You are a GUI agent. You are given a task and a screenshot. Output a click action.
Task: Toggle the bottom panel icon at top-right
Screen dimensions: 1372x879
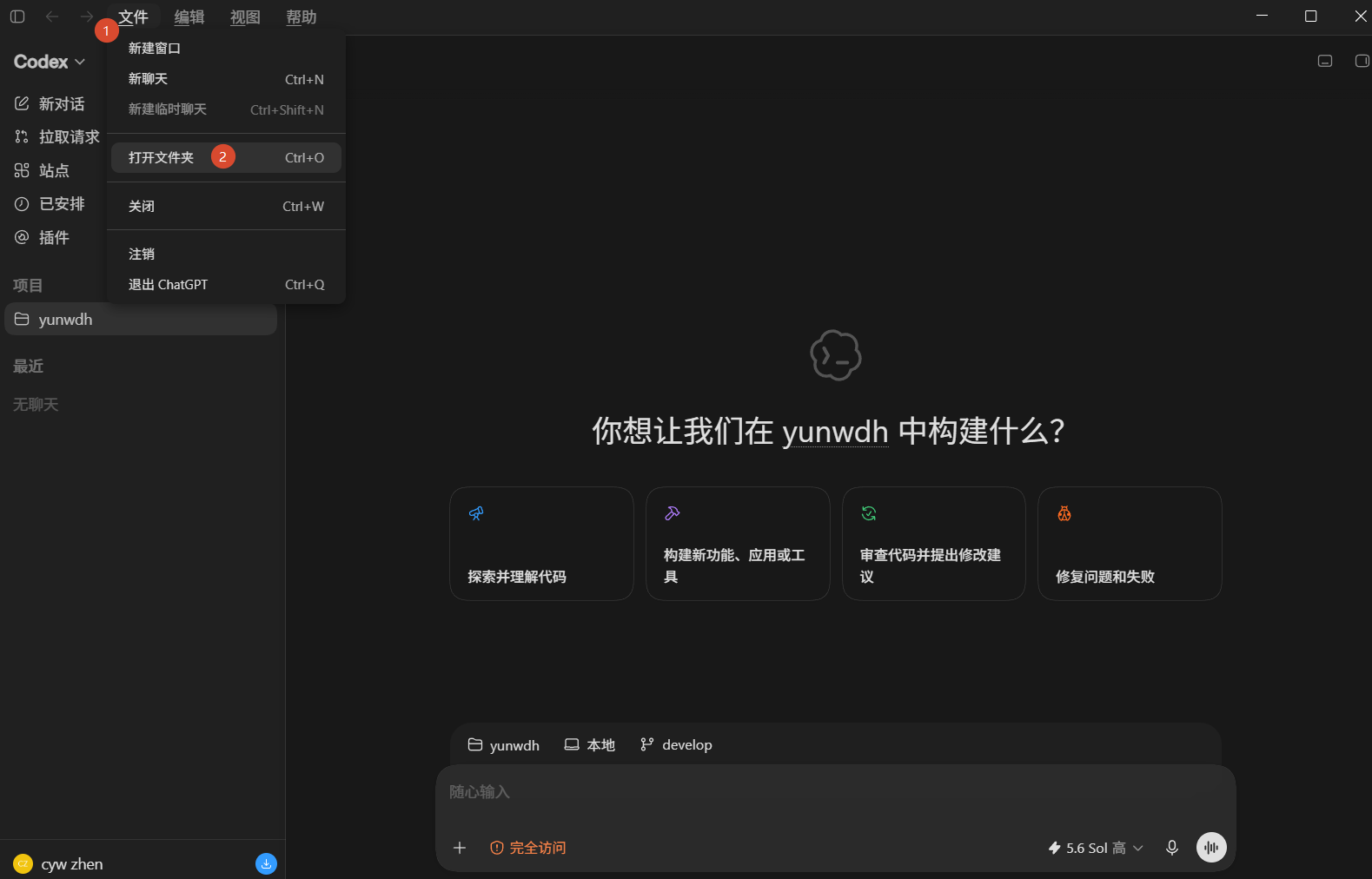[x=1325, y=61]
